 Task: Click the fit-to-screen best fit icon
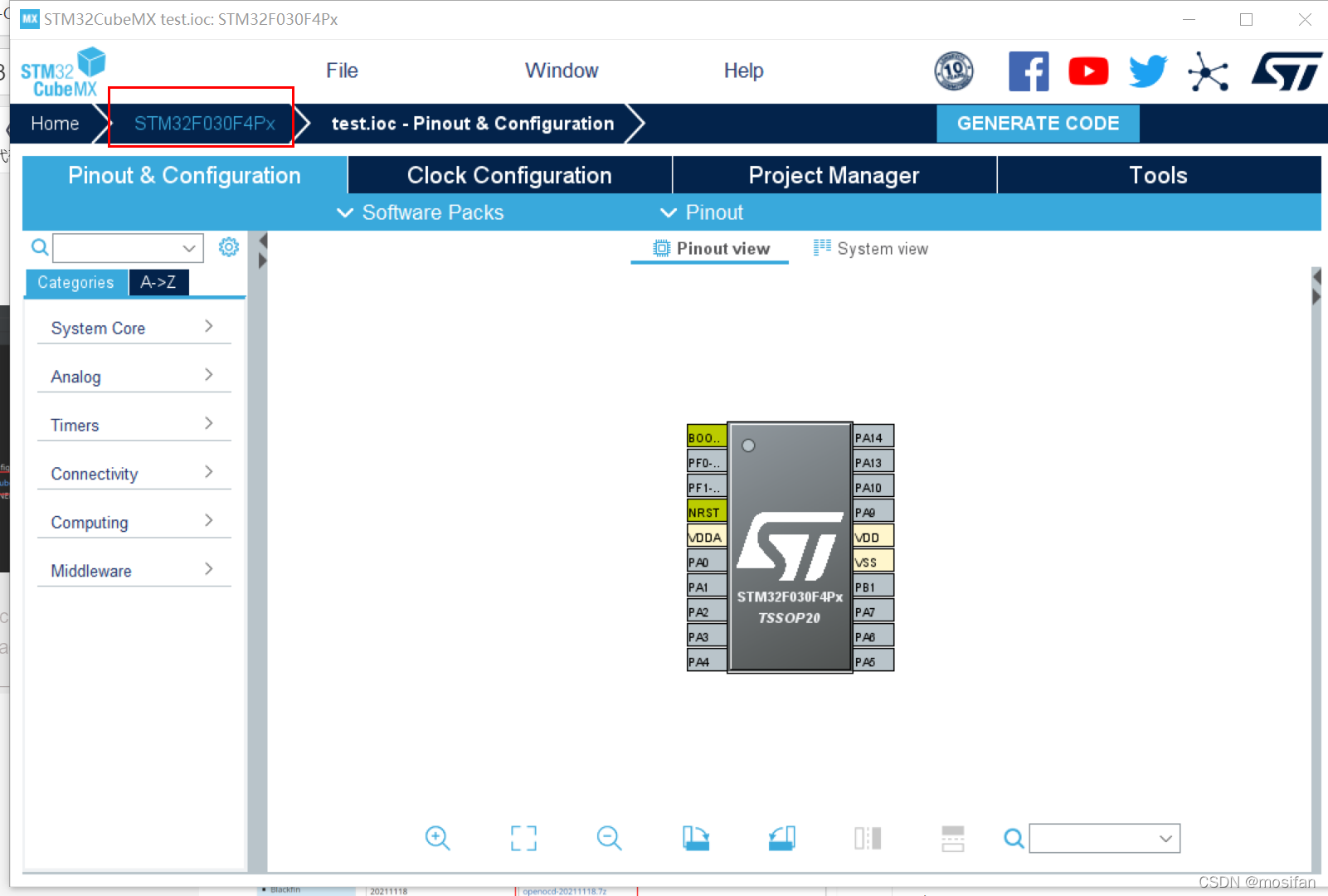[523, 838]
